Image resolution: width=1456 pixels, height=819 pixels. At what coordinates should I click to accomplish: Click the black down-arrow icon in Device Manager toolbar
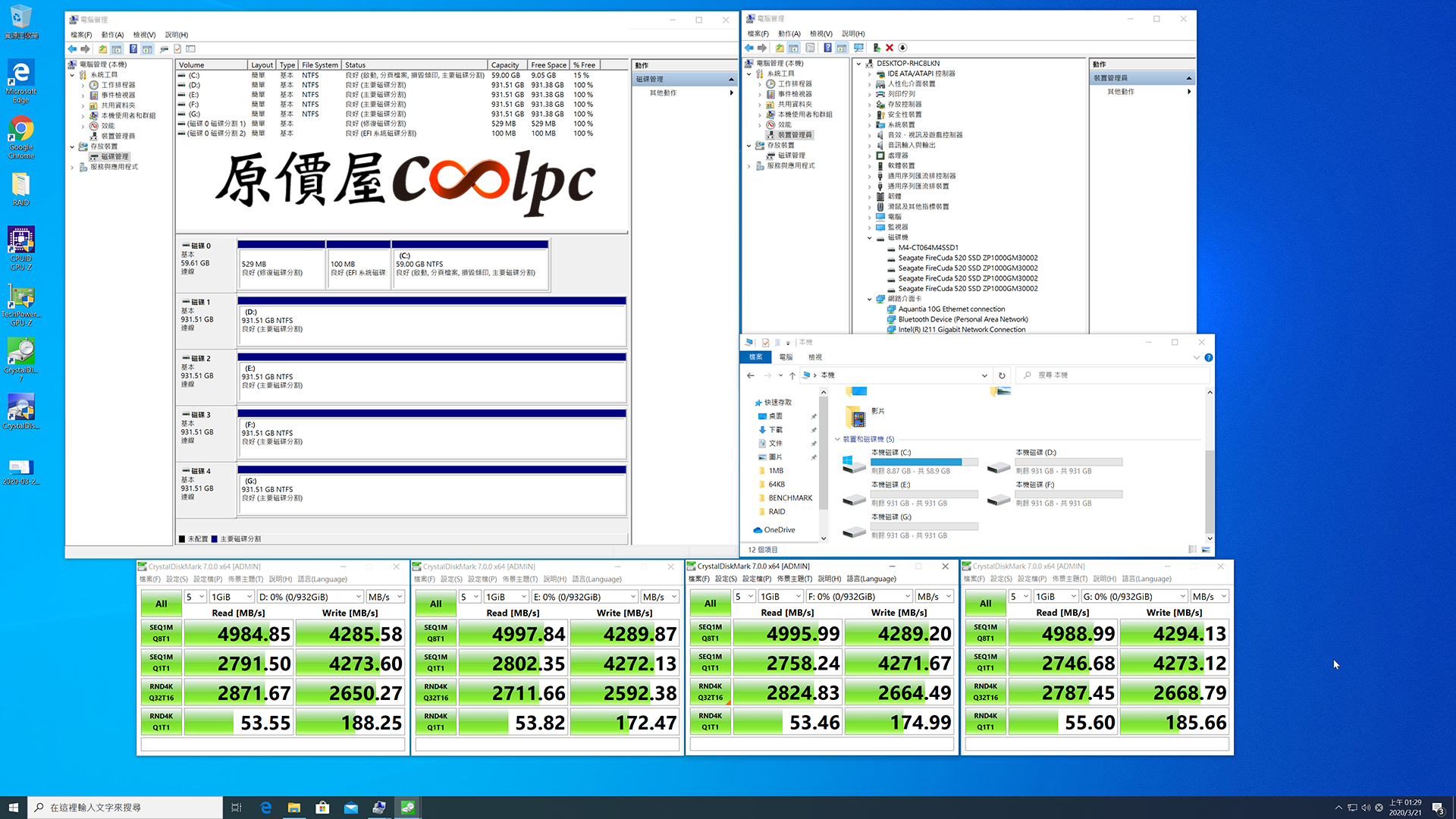[x=902, y=48]
